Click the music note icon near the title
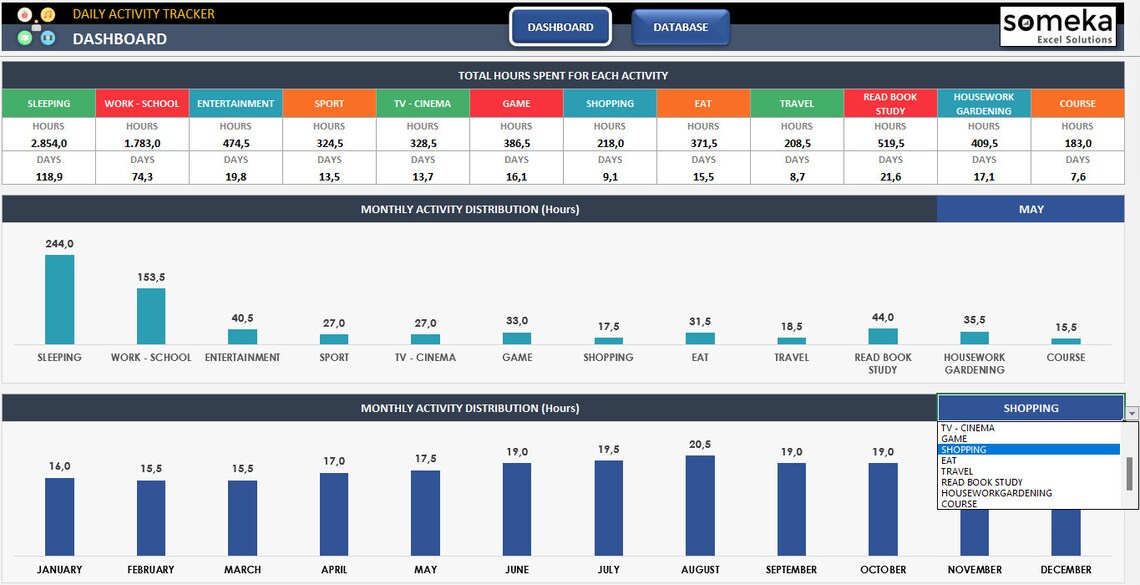The width and height of the screenshot is (1140, 585). [x=47, y=14]
